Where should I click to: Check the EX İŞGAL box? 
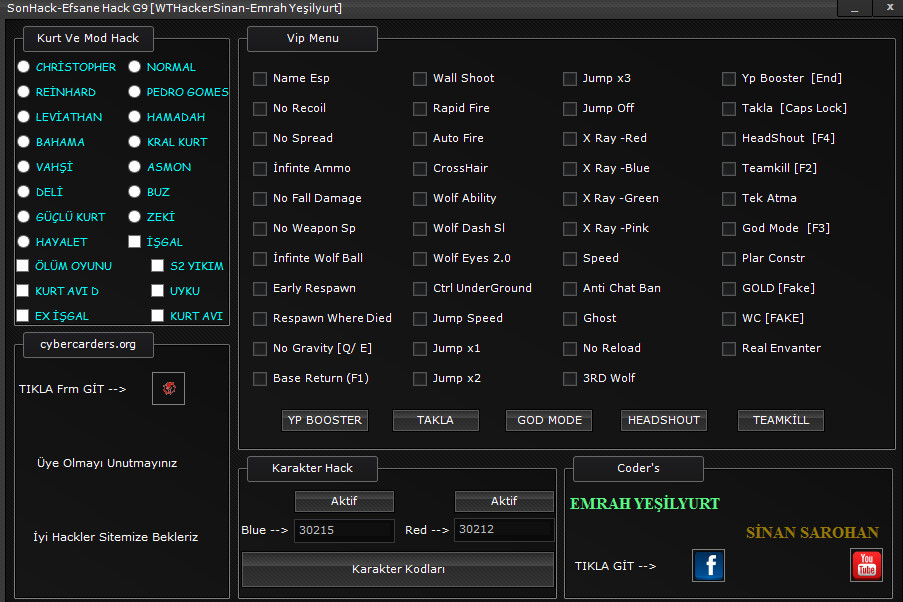(x=23, y=315)
